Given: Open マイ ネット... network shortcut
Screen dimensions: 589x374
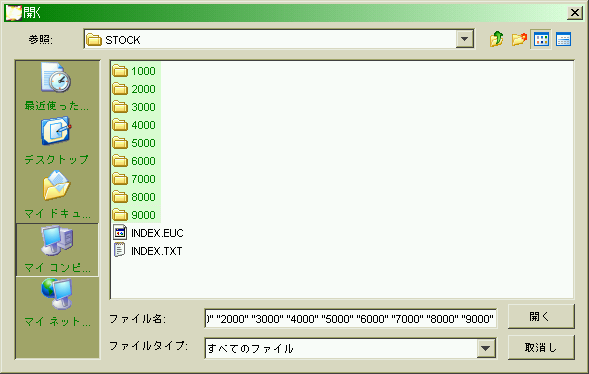Looking at the screenshot, I should click(57, 303).
